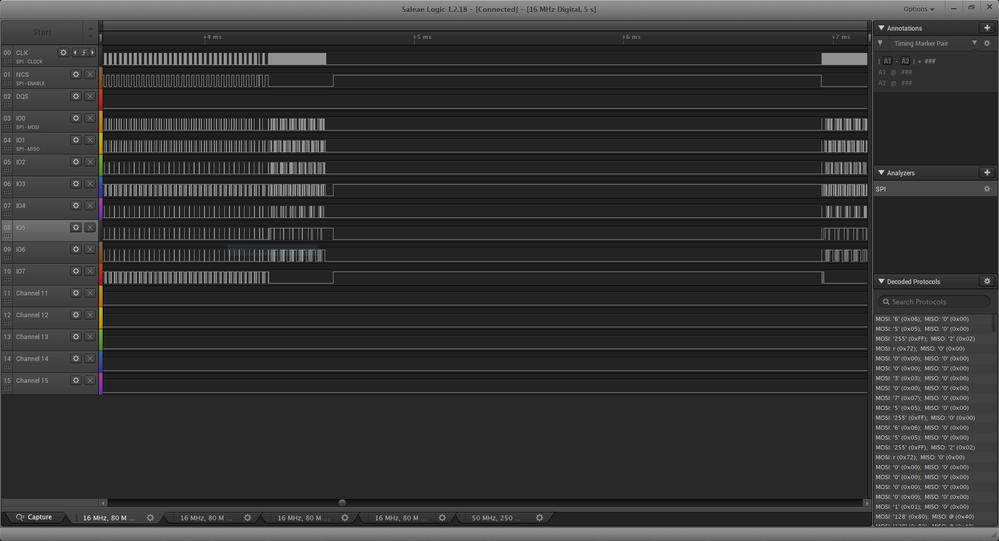Open settings gear for Channel 15
The image size is (999, 541).
[76, 380]
